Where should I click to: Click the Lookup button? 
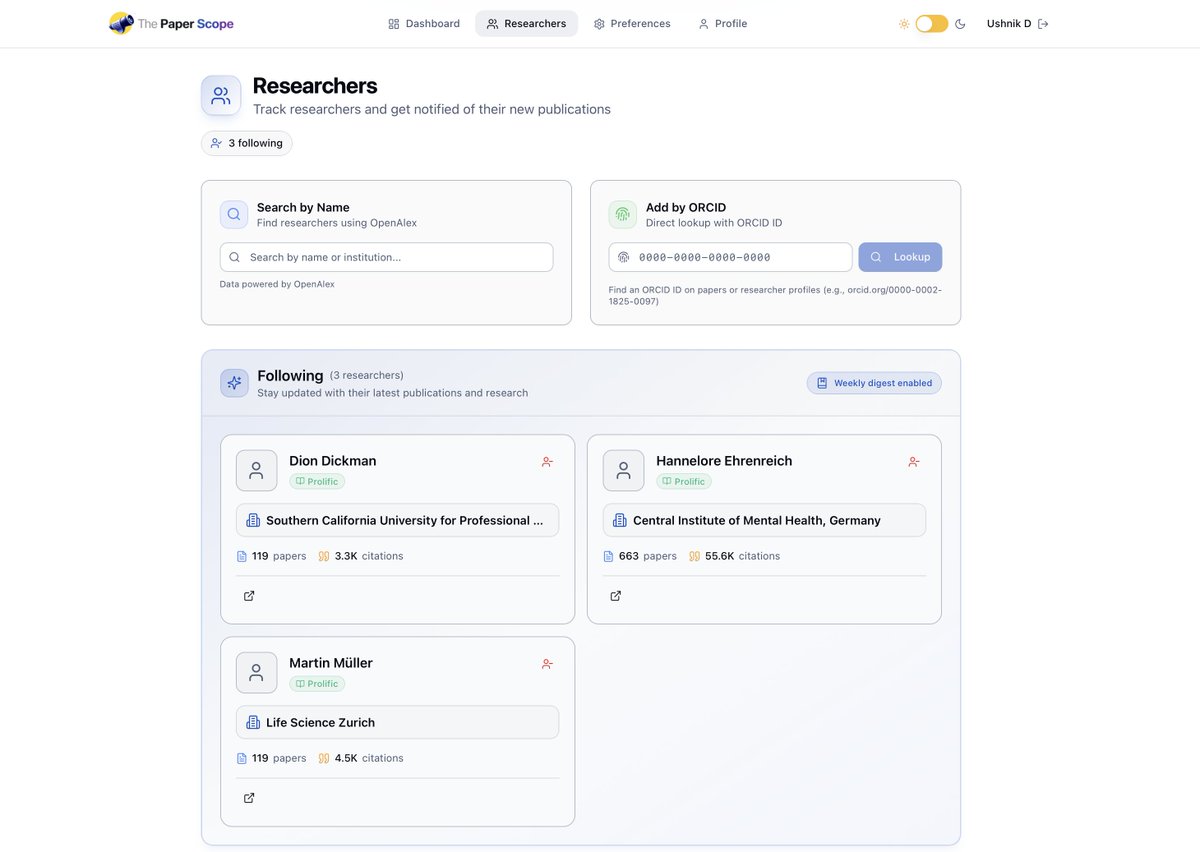[900, 257]
